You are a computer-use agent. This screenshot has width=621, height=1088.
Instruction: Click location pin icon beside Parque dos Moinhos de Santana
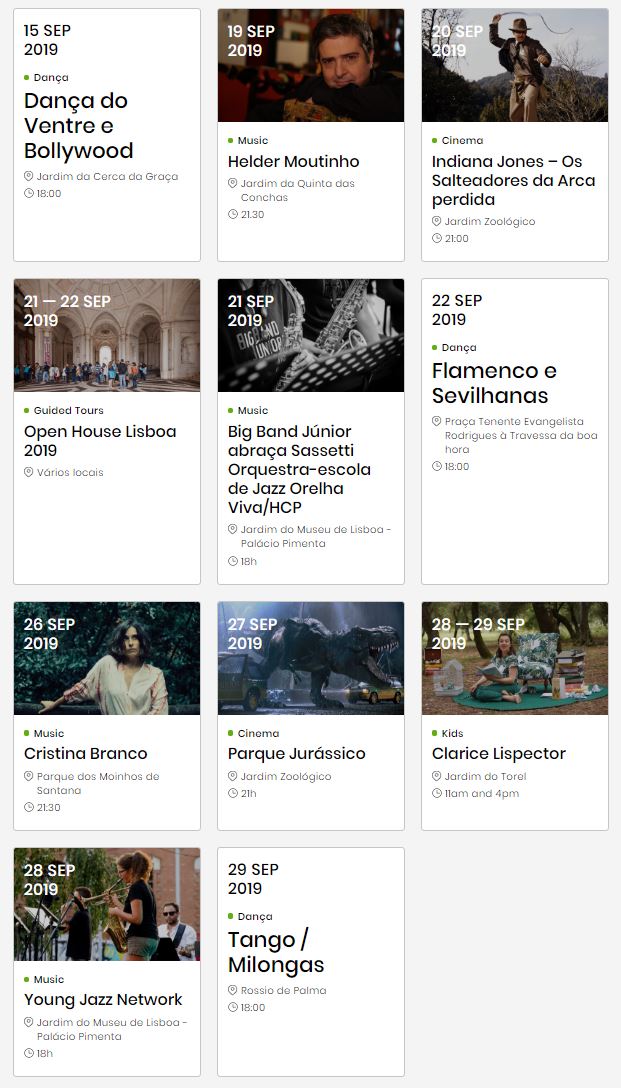click(28, 776)
